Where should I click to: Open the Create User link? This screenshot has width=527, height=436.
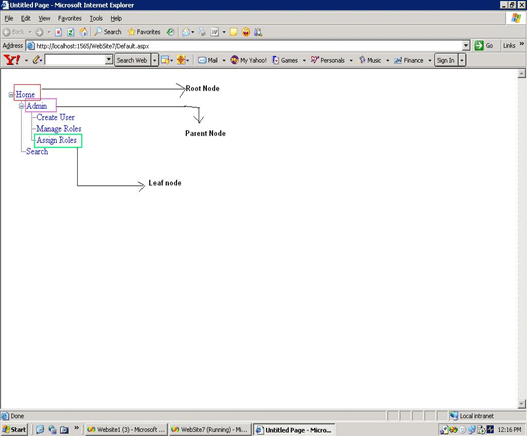(x=55, y=117)
